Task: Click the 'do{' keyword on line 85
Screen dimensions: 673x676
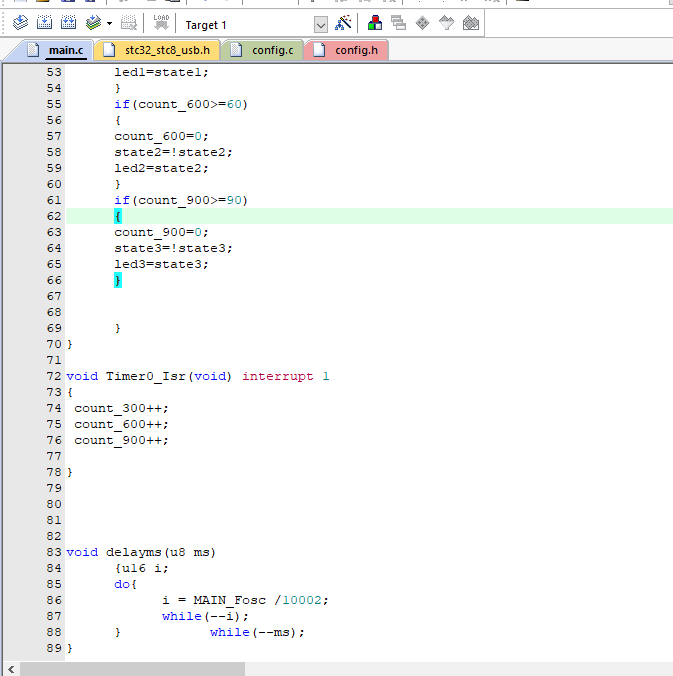Action: click(125, 584)
